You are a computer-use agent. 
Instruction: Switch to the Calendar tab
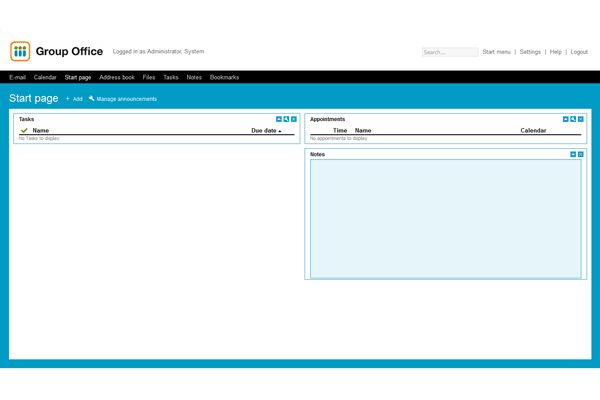[45, 77]
